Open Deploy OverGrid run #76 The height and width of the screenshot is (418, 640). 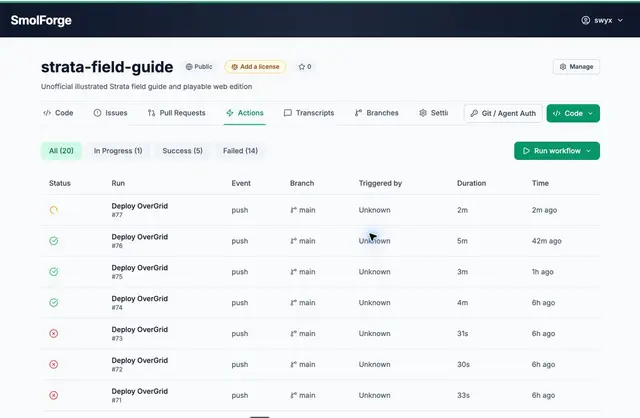pyautogui.click(x=140, y=237)
